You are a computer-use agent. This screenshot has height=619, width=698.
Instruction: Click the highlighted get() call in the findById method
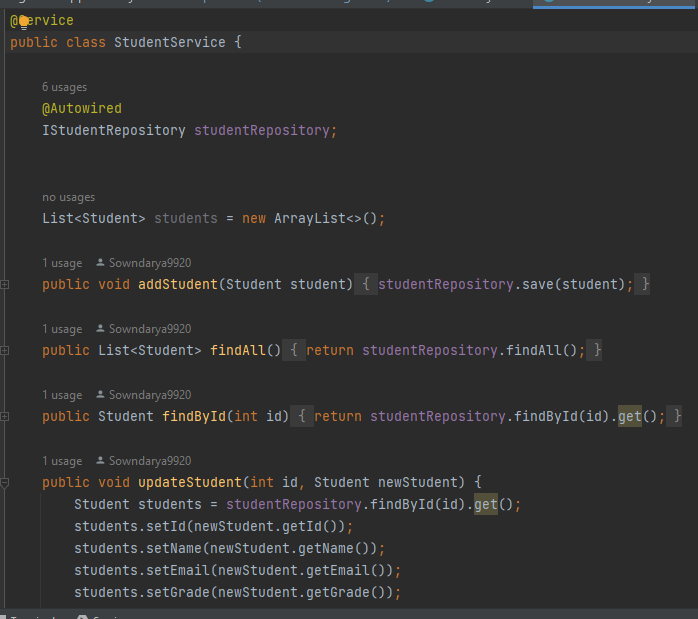pyautogui.click(x=629, y=417)
